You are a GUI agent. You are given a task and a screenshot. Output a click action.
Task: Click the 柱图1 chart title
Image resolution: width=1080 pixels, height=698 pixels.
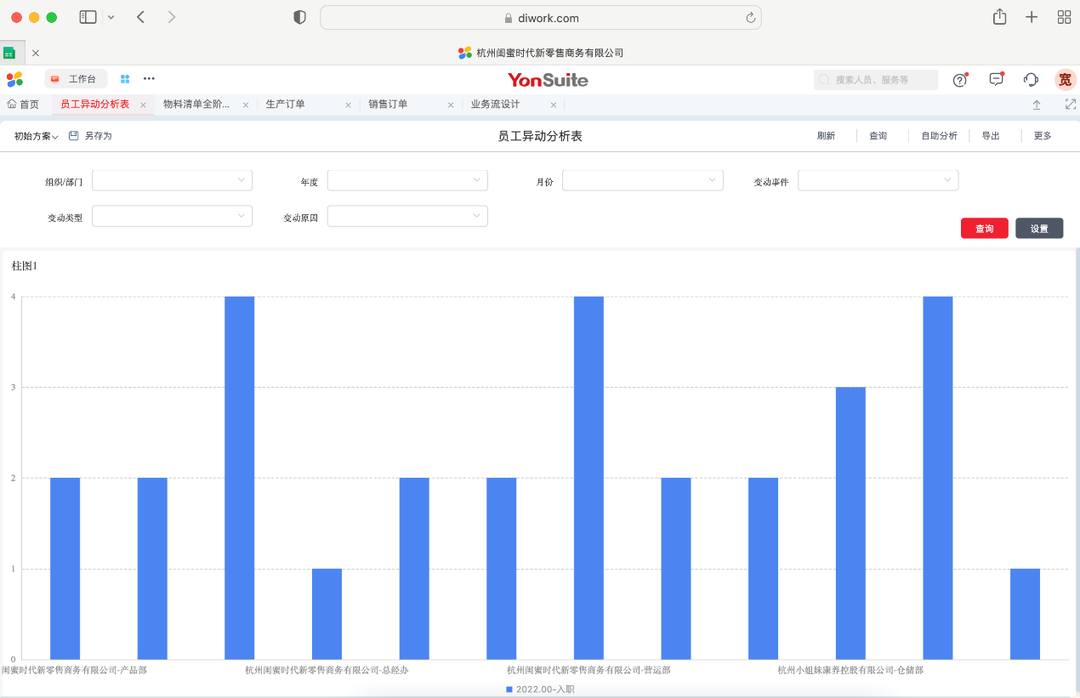click(x=25, y=266)
